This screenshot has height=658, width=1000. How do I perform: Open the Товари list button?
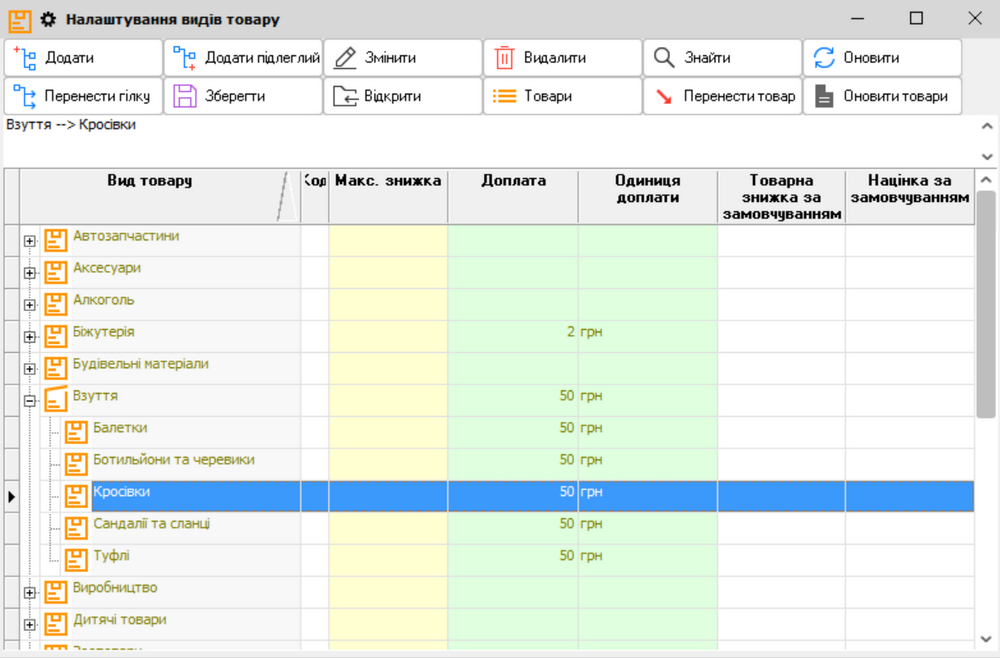click(562, 97)
